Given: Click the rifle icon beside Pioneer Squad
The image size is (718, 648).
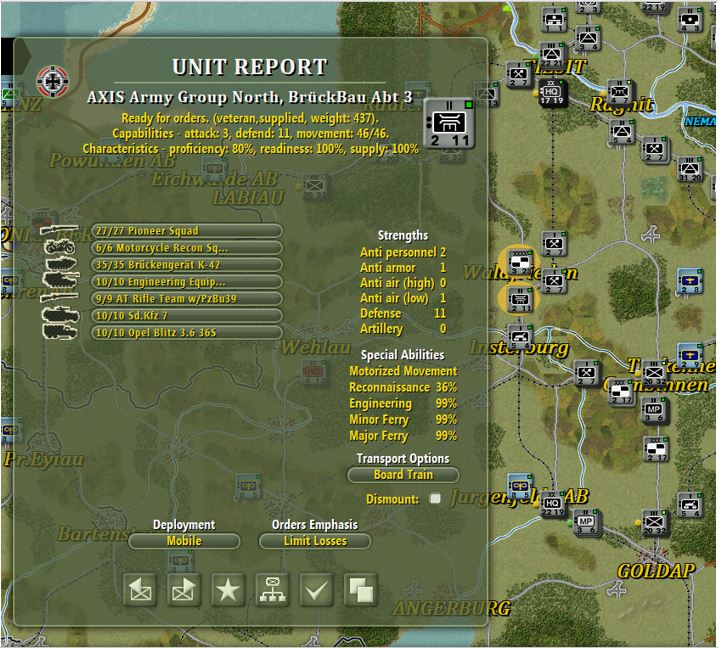Looking at the screenshot, I should (x=59, y=230).
